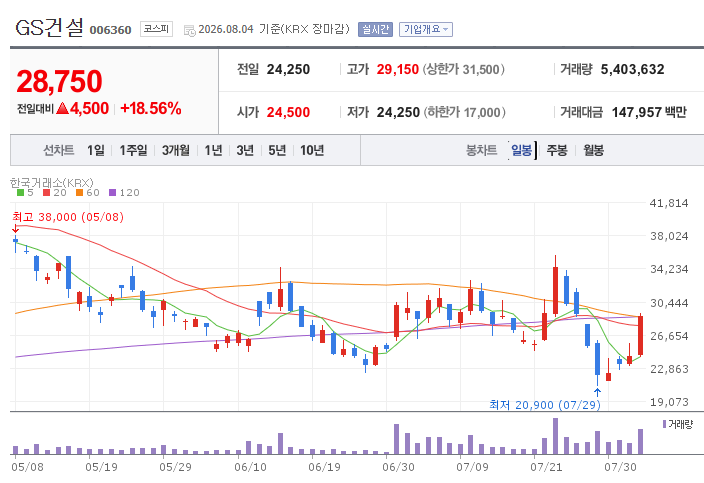Screen dimensions: 704x483
Task: Click the GS건설 stock name heading
Action: 49,28
